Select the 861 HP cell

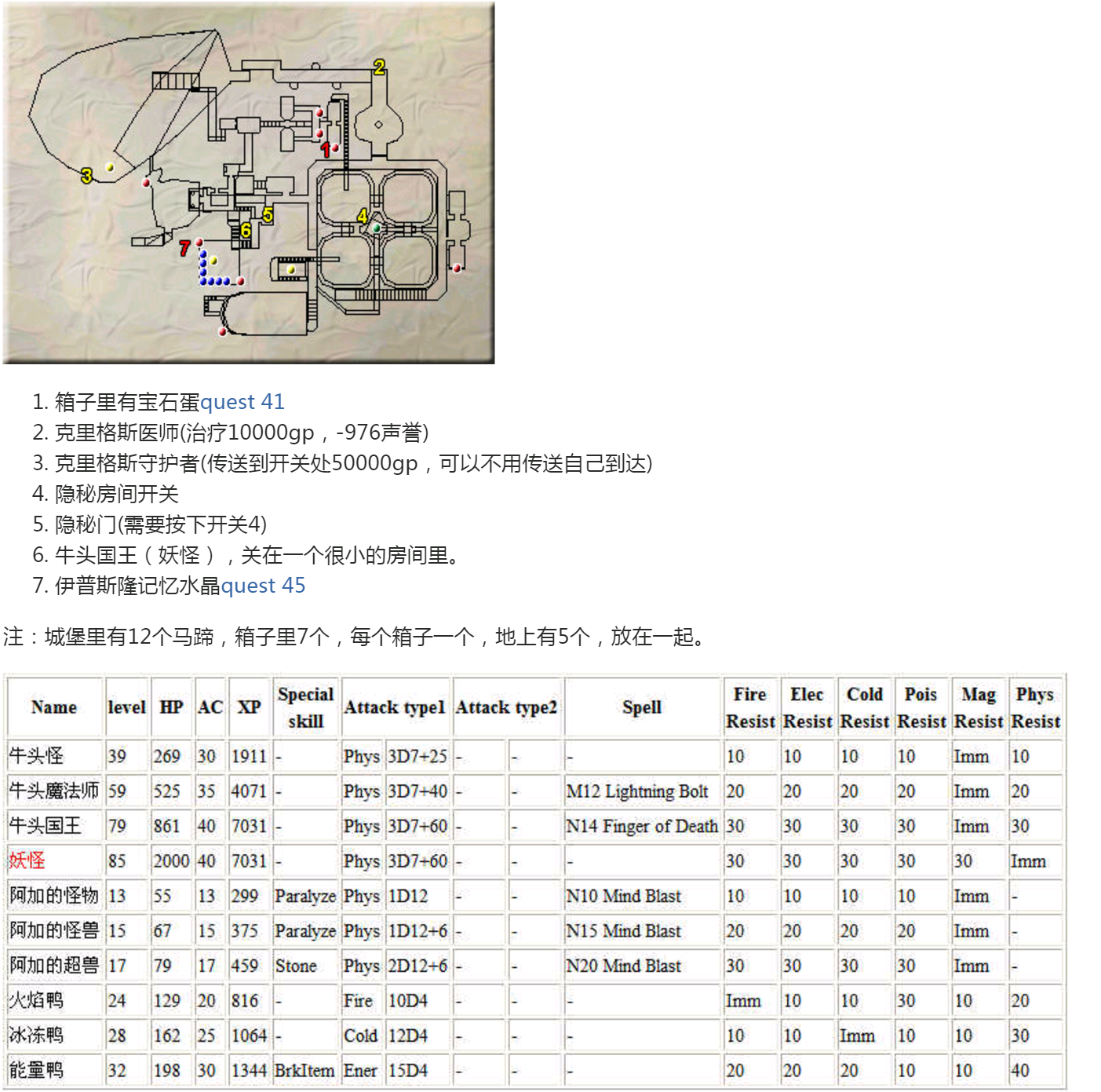click(171, 826)
